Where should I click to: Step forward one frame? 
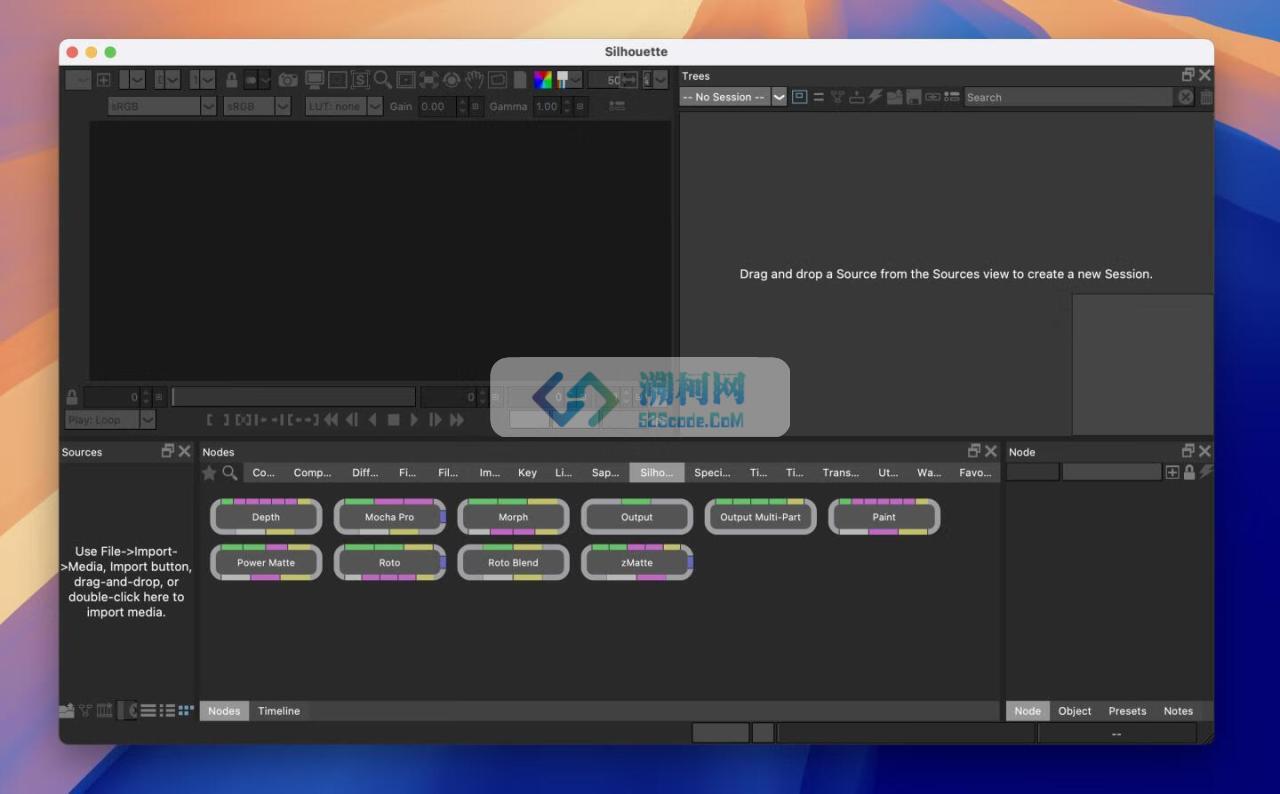[435, 420]
